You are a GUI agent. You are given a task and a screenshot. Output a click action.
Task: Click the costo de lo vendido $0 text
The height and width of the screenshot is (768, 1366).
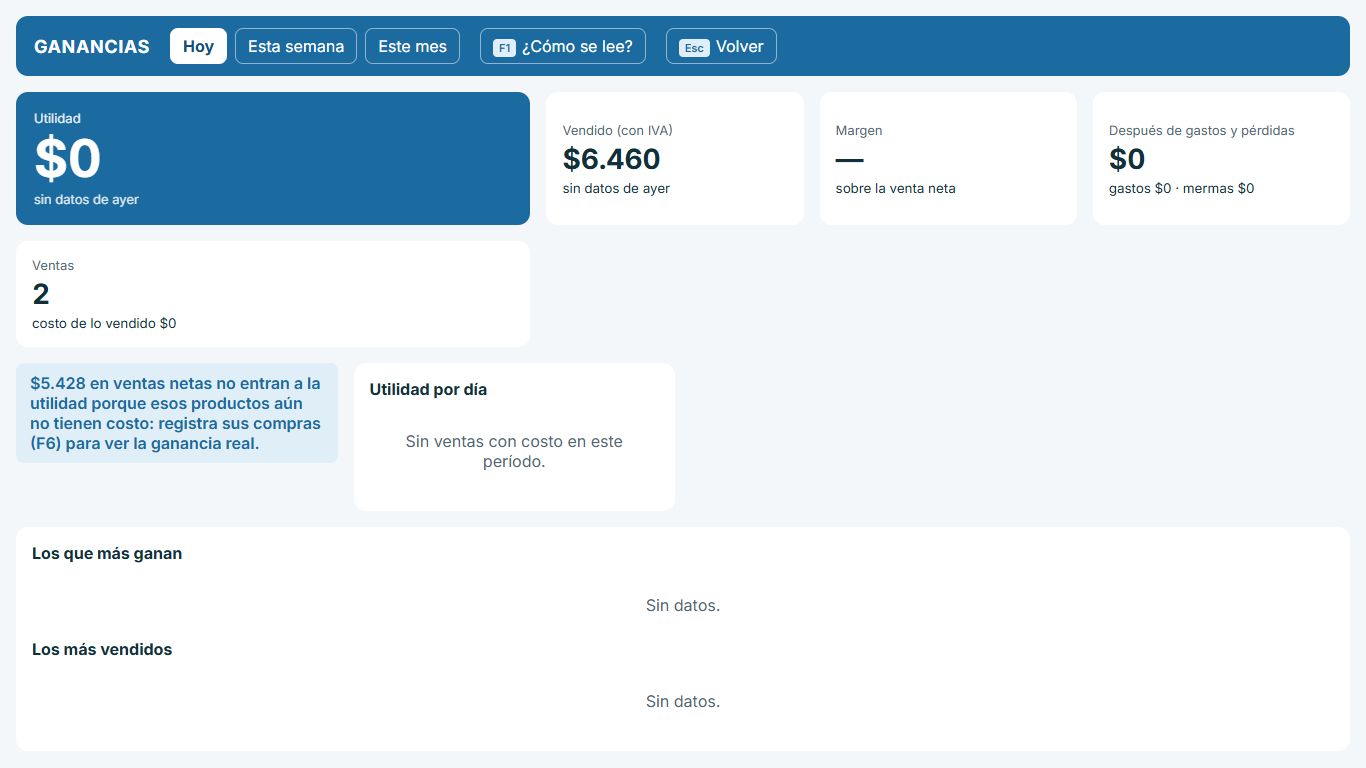104,323
